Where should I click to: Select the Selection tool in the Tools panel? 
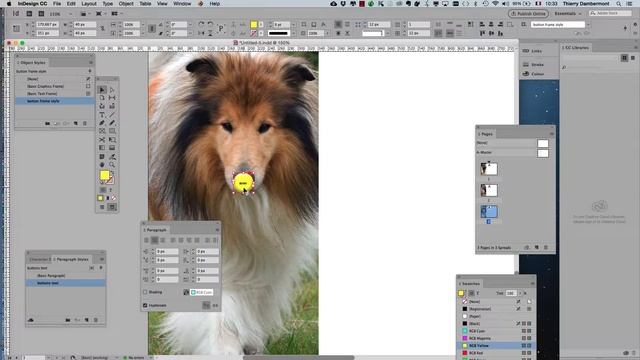pyautogui.click(x=102, y=89)
